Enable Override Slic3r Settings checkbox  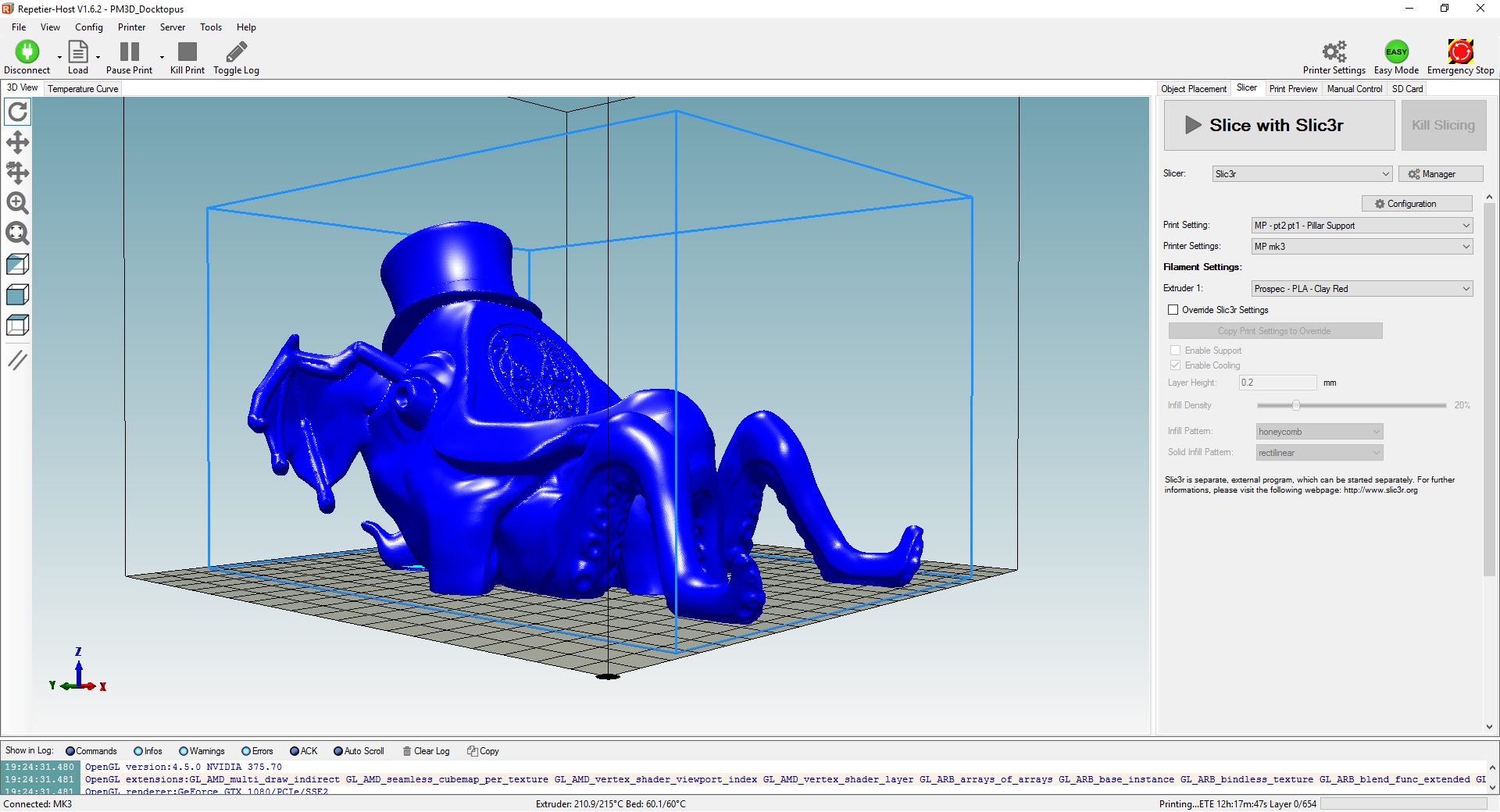pos(1173,310)
